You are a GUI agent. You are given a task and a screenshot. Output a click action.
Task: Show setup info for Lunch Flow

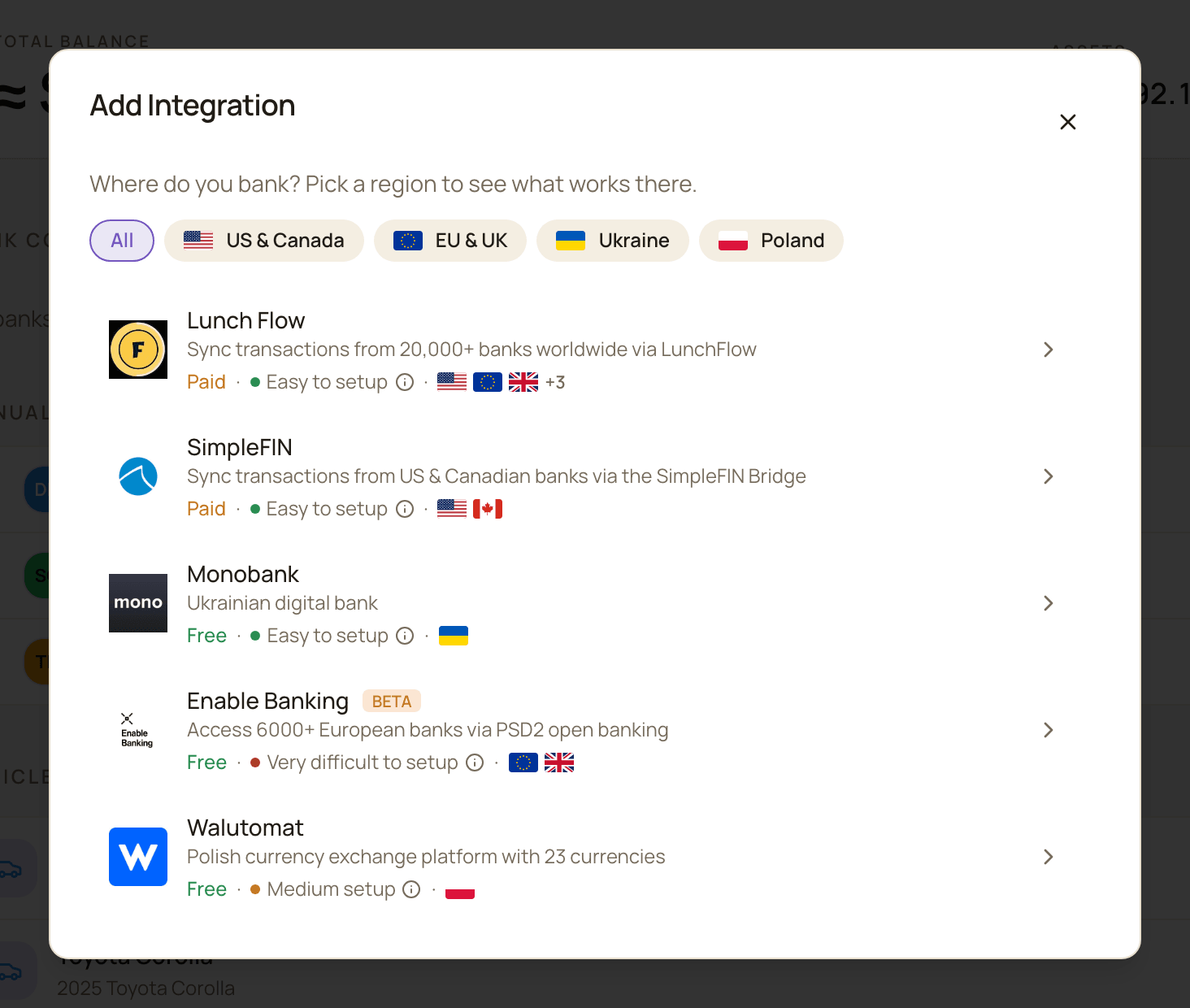click(405, 382)
